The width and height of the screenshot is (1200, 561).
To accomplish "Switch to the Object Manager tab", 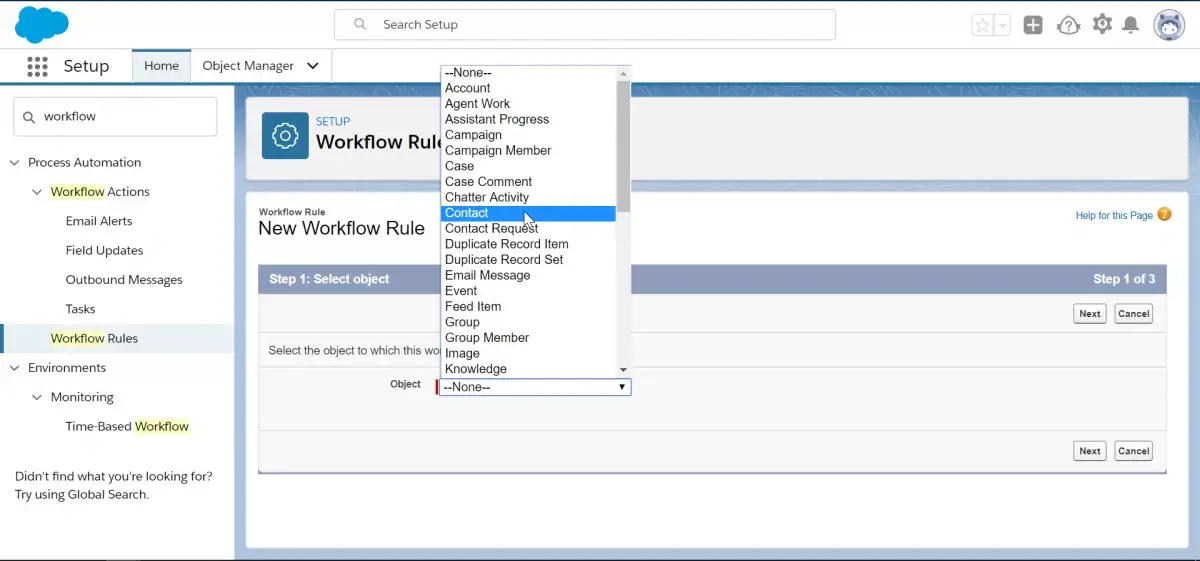I will point(248,66).
